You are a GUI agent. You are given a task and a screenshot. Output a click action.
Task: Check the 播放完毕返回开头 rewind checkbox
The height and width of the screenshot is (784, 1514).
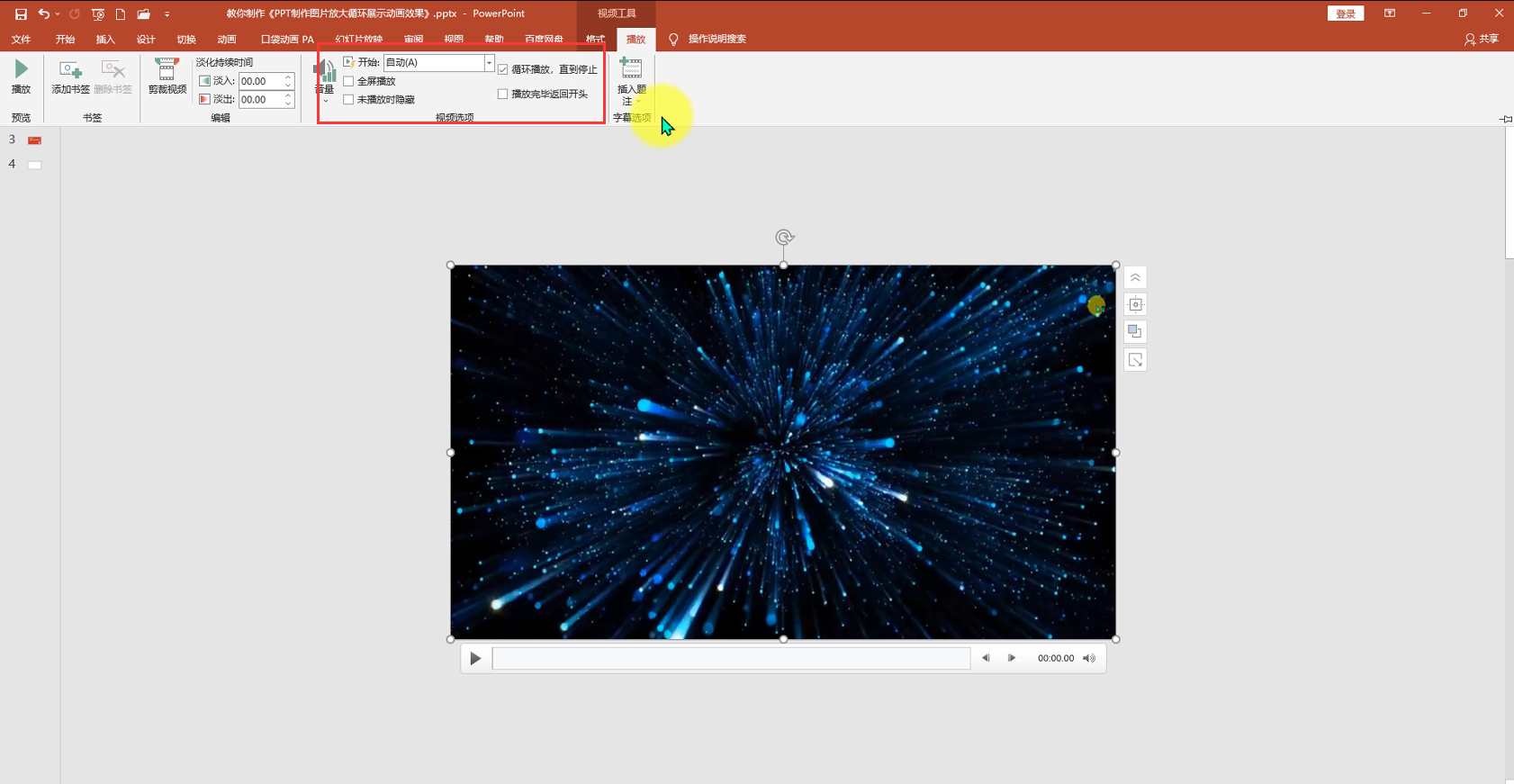[x=503, y=94]
